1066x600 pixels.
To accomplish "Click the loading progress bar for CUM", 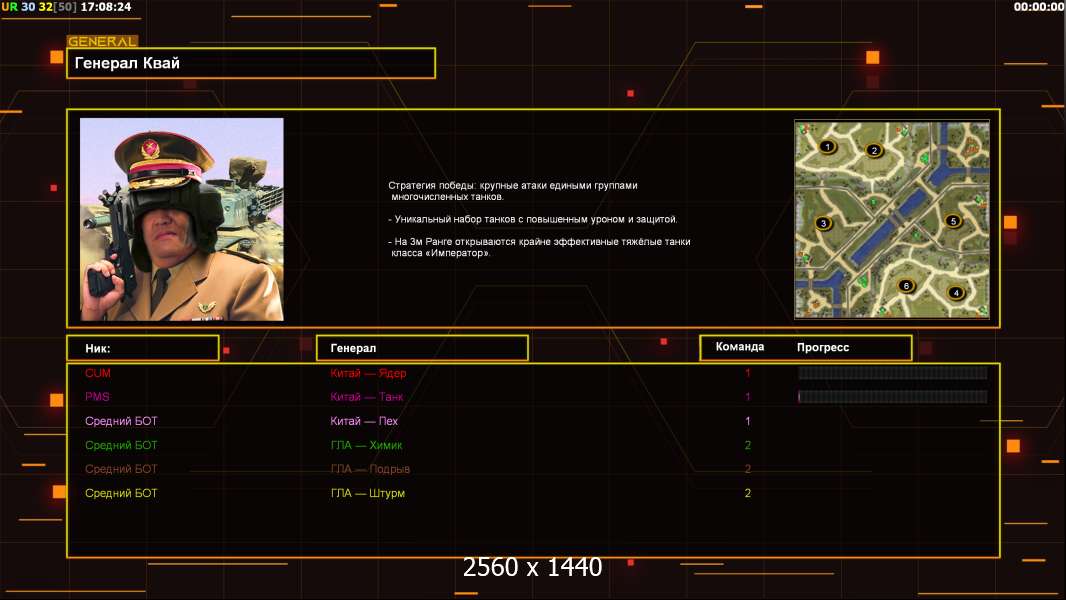I will (892, 373).
